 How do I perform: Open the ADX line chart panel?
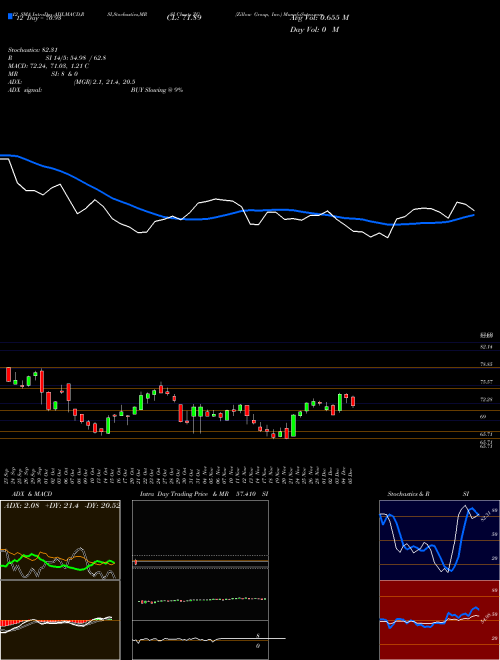tap(60, 540)
